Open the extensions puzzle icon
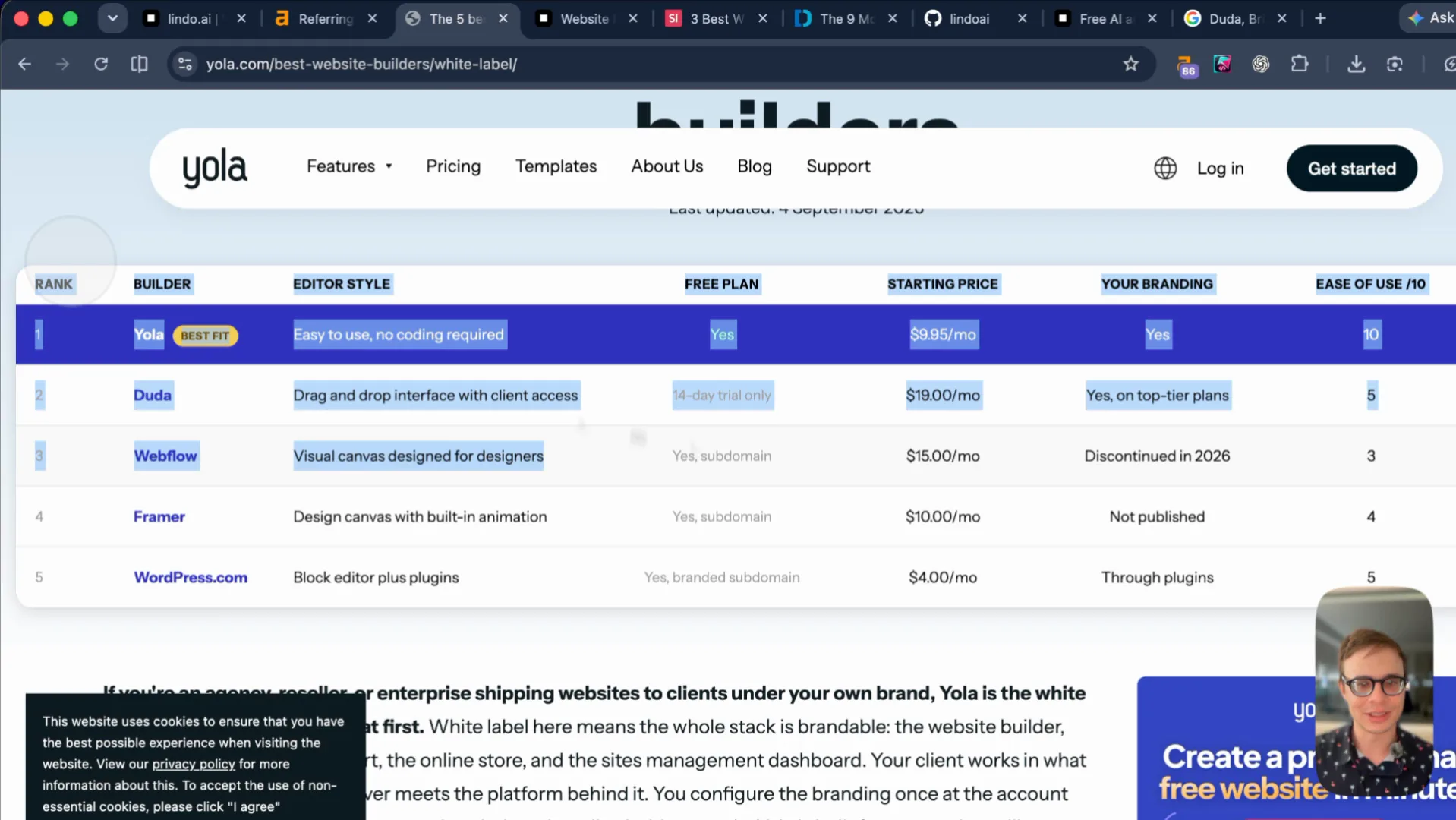Image resolution: width=1456 pixels, height=820 pixels. 1300,64
